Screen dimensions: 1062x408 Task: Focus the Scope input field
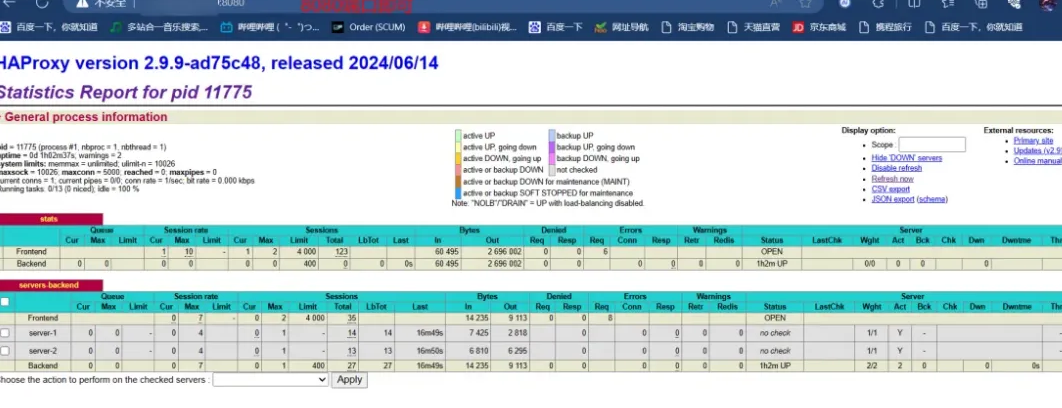(931, 144)
